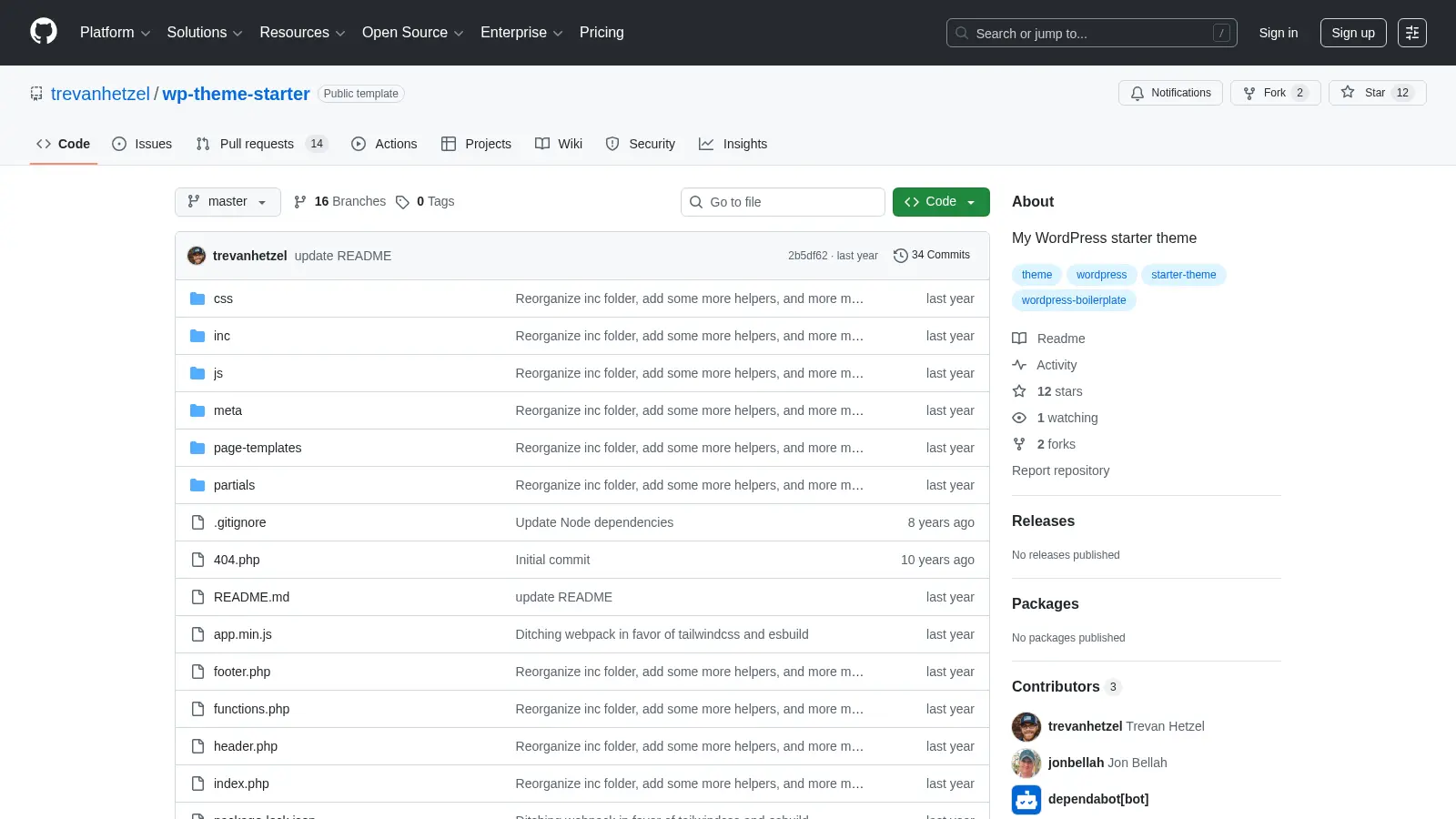Viewport: 1456px width, 819px height.
Task: Go to the GitHub homepage logo
Action: 44,32
